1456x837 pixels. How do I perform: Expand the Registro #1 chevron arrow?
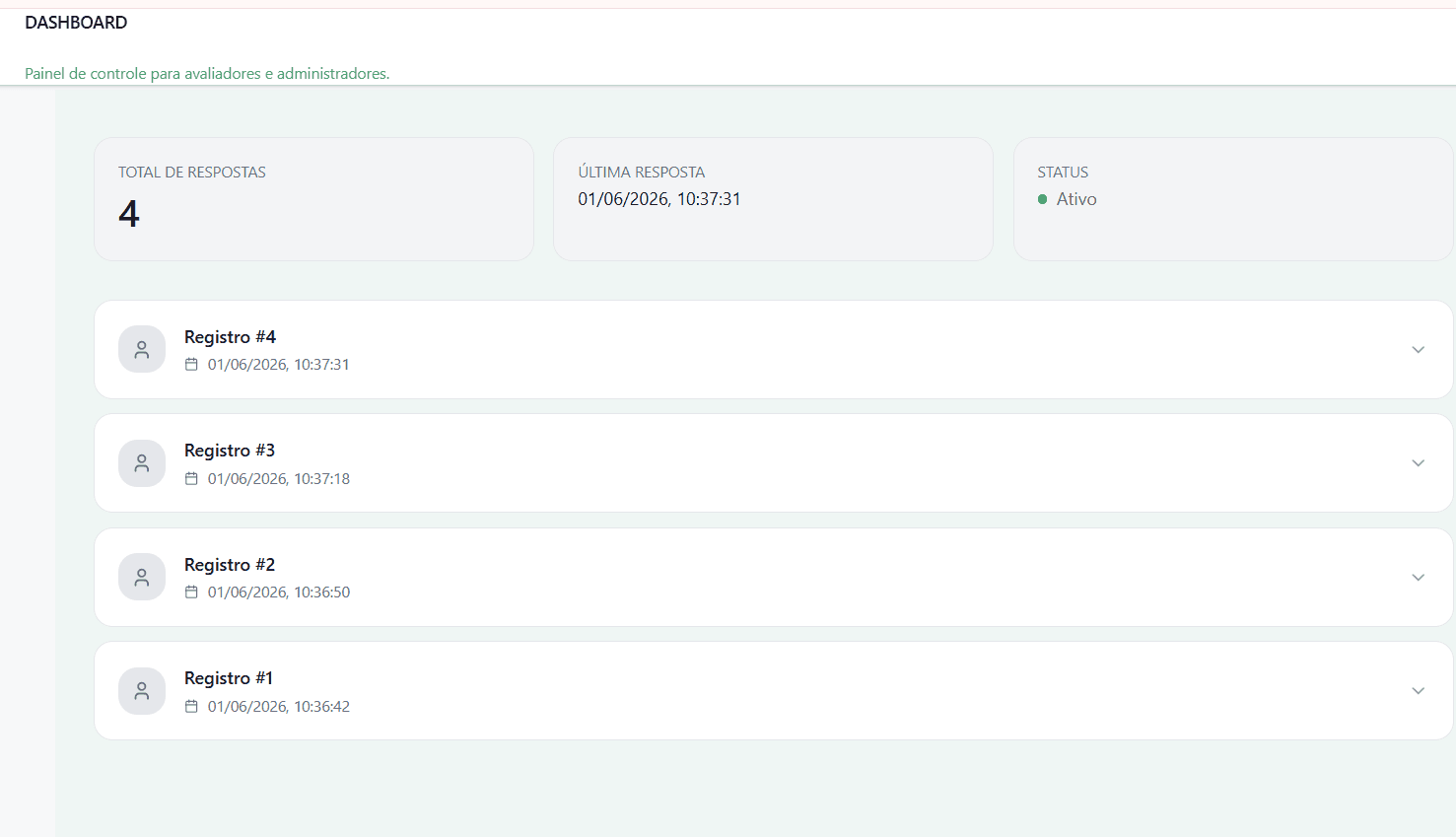tap(1418, 691)
